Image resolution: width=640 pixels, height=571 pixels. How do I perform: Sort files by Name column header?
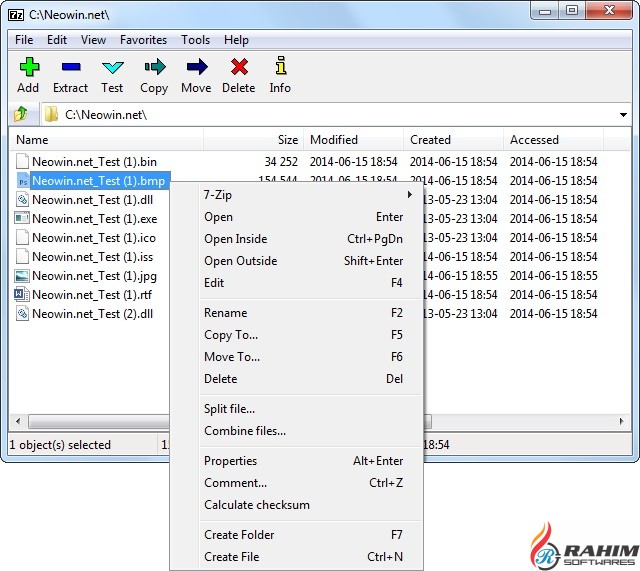32,140
